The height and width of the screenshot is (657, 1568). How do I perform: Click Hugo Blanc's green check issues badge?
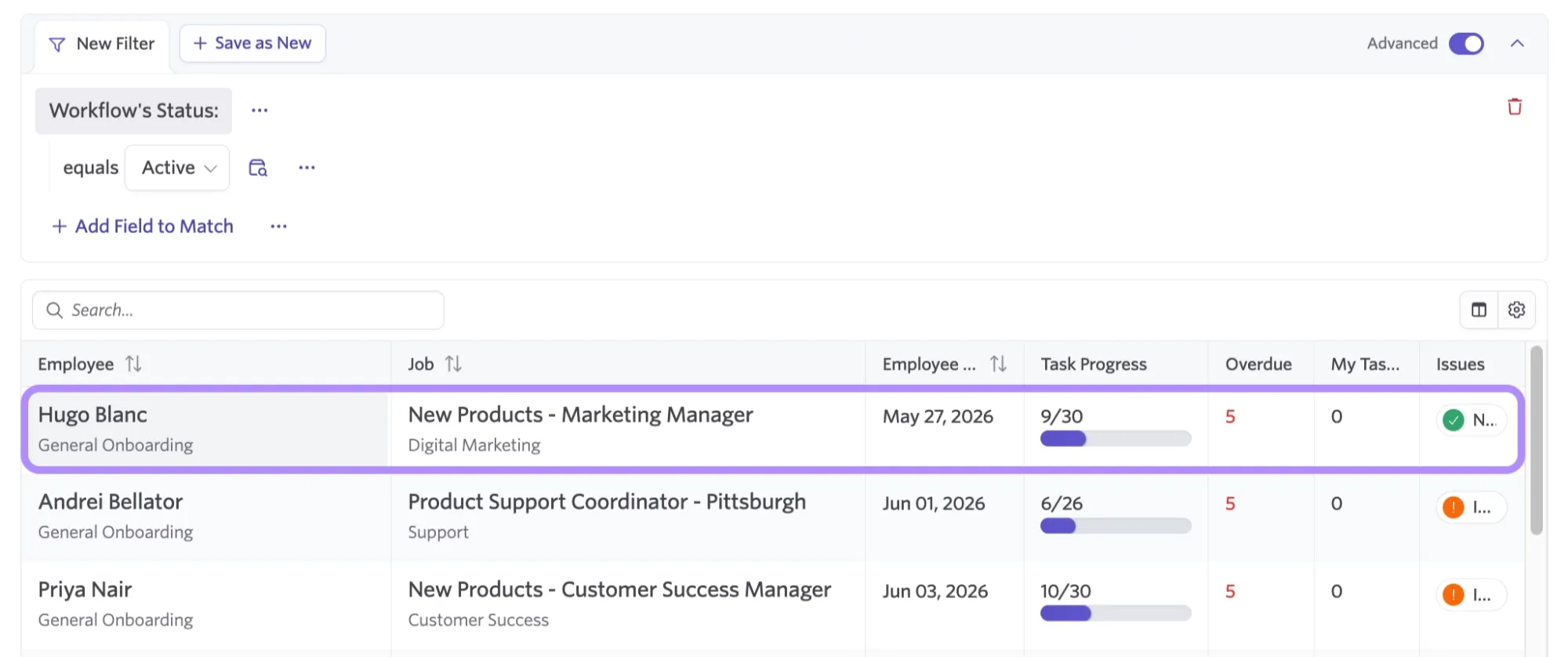[1471, 420]
